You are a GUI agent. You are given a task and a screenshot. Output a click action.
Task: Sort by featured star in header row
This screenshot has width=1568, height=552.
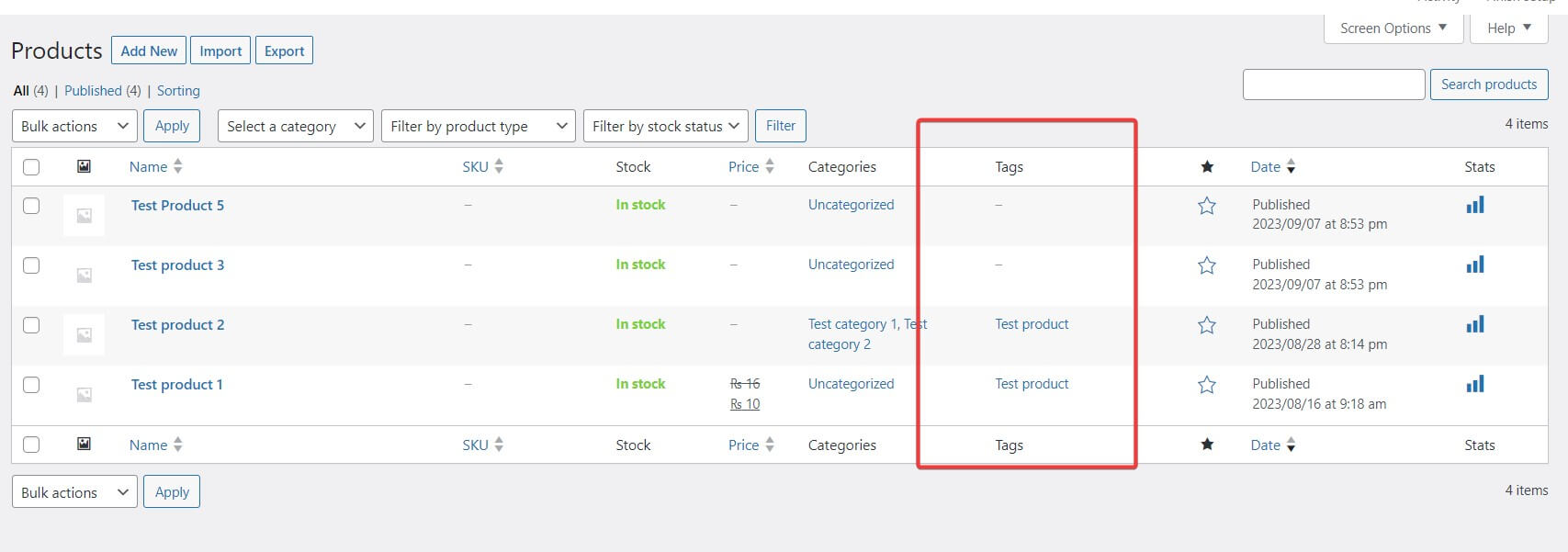point(1207,166)
